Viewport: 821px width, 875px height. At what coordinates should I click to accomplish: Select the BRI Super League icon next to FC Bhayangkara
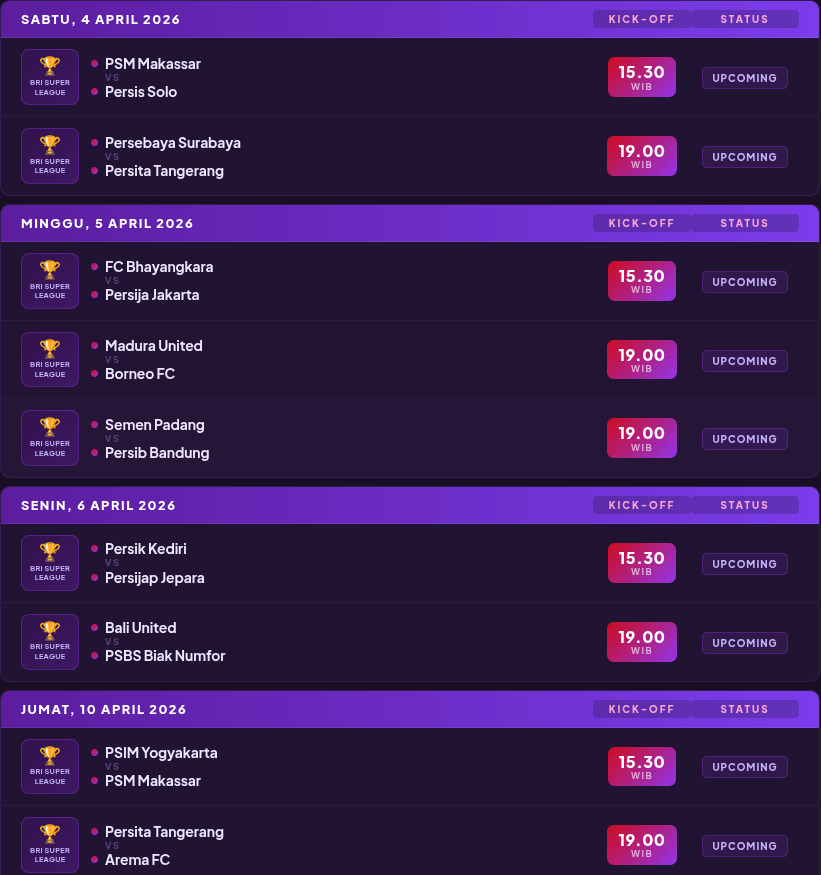coord(49,281)
